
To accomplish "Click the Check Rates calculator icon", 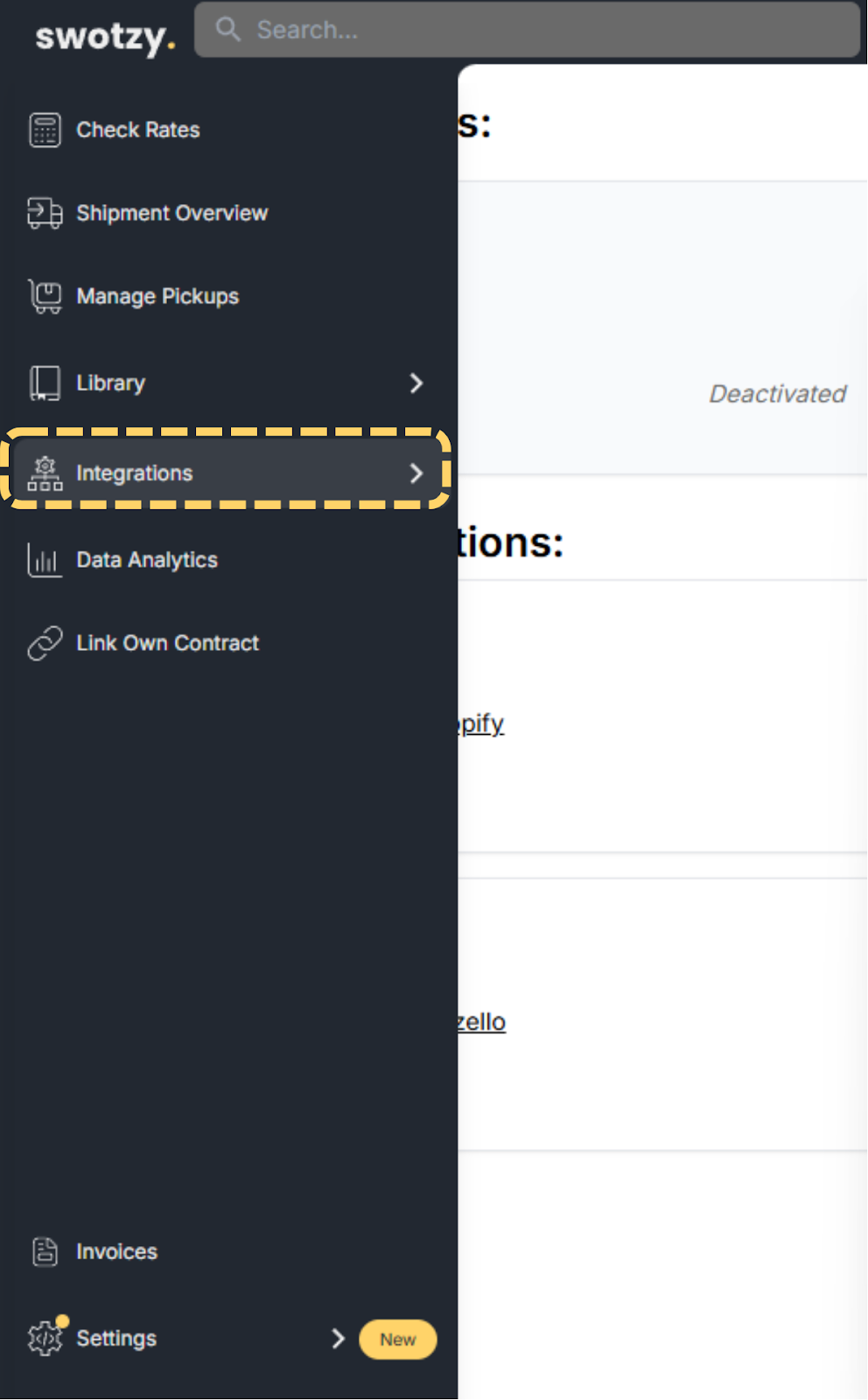I will pos(45,130).
